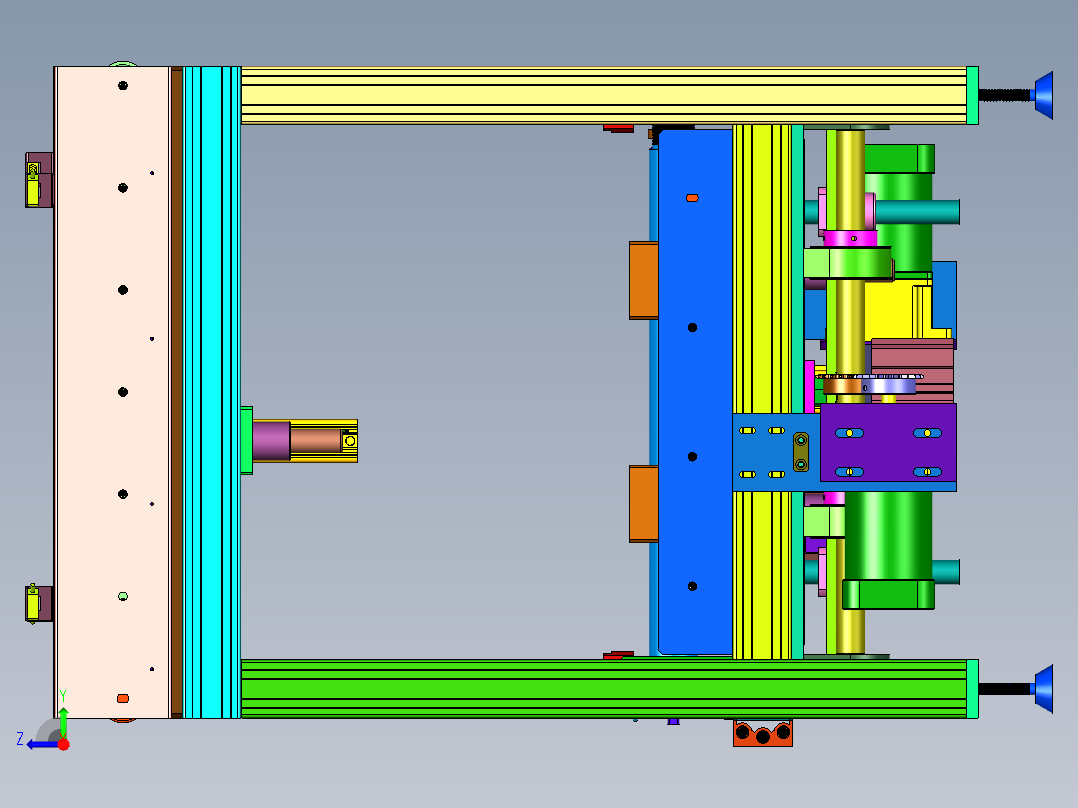Pick the bottom-right blue leveling foot
The width and height of the screenshot is (1078, 808).
coord(1043,688)
